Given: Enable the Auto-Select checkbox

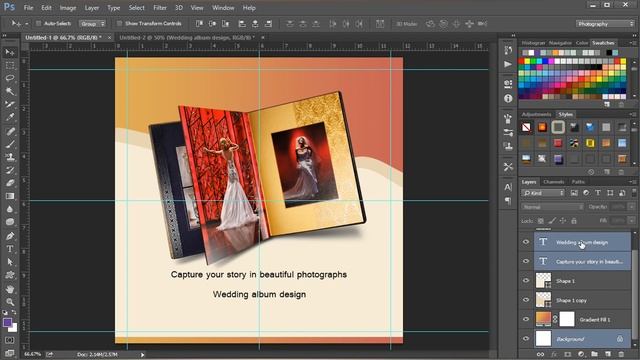Looking at the screenshot, I should pos(38,24).
